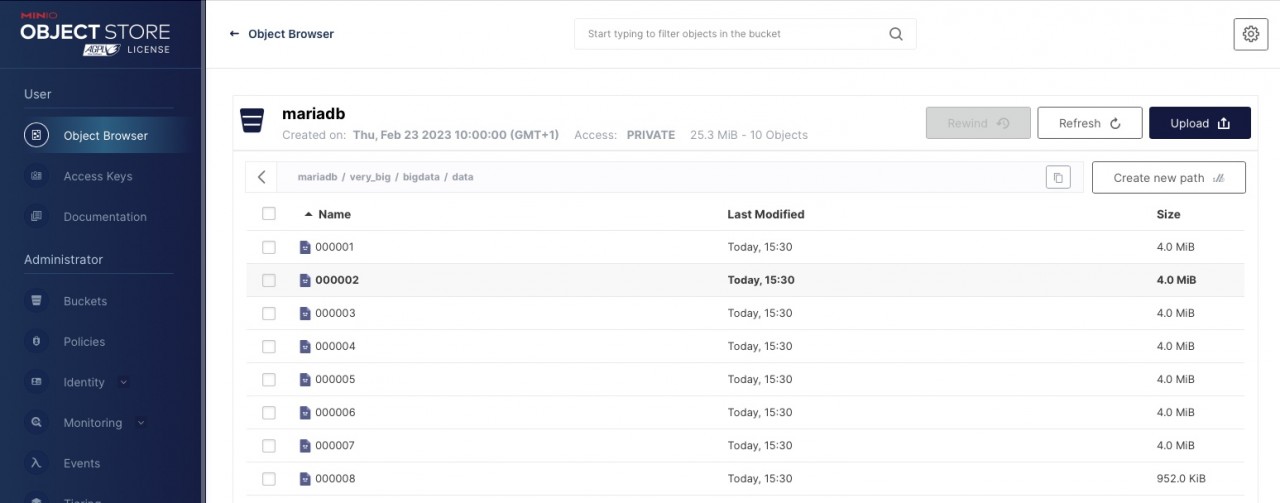Image resolution: width=1280 pixels, height=503 pixels.
Task: Click the Rewind button
Action: pos(978,123)
